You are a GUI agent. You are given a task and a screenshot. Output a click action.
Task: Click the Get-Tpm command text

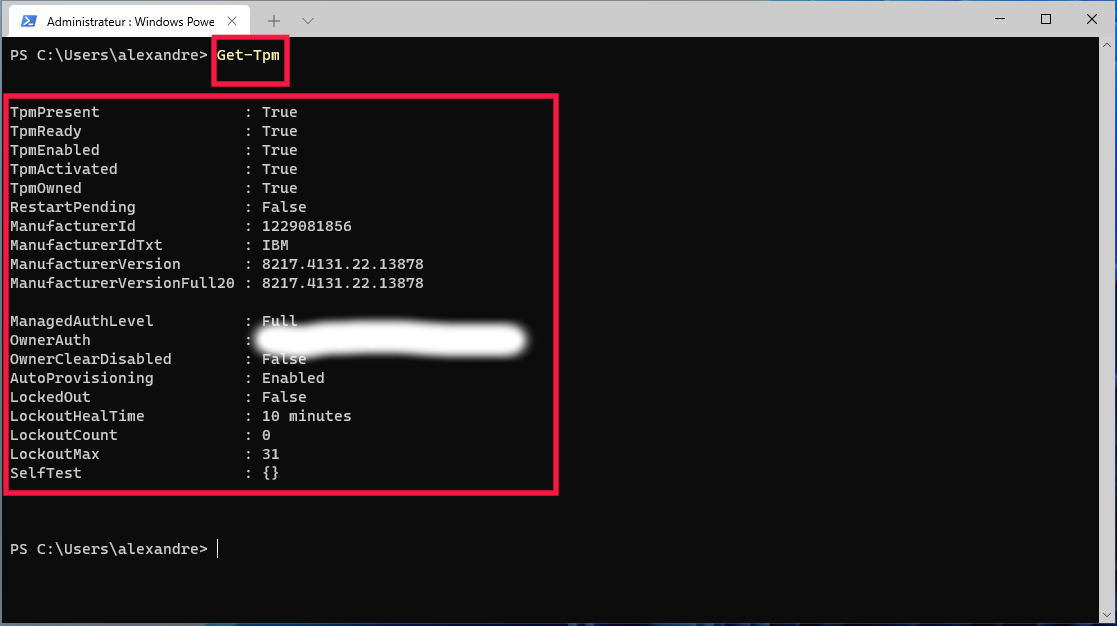click(248, 55)
